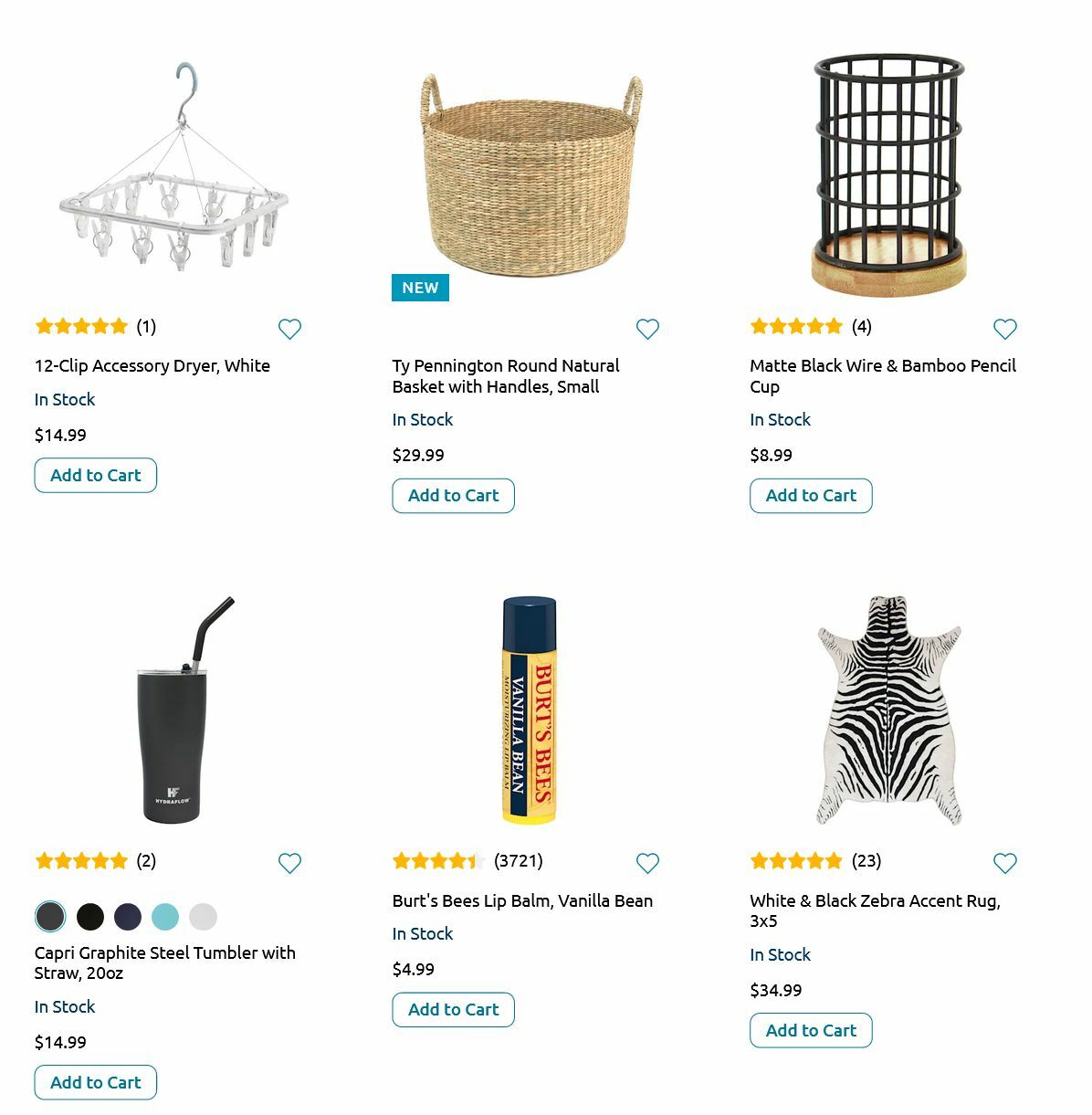View the zebra rug product image

coord(888,710)
